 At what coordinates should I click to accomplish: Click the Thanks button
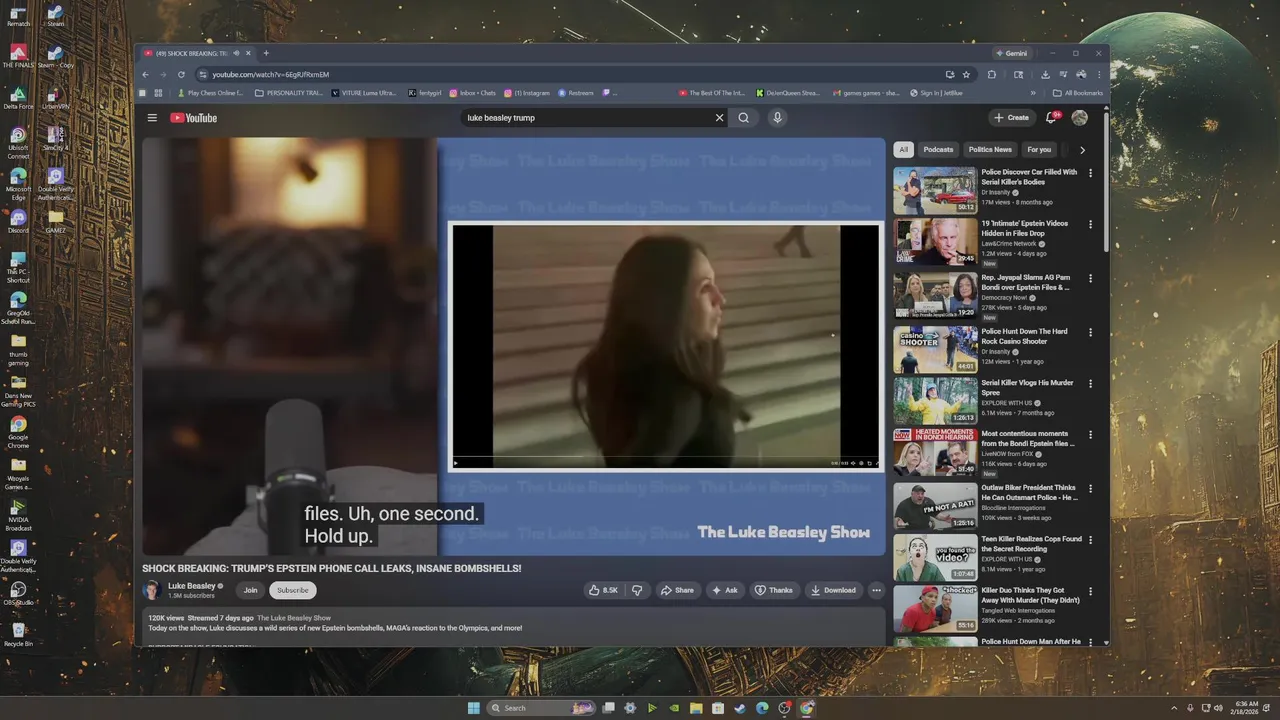click(x=773, y=590)
